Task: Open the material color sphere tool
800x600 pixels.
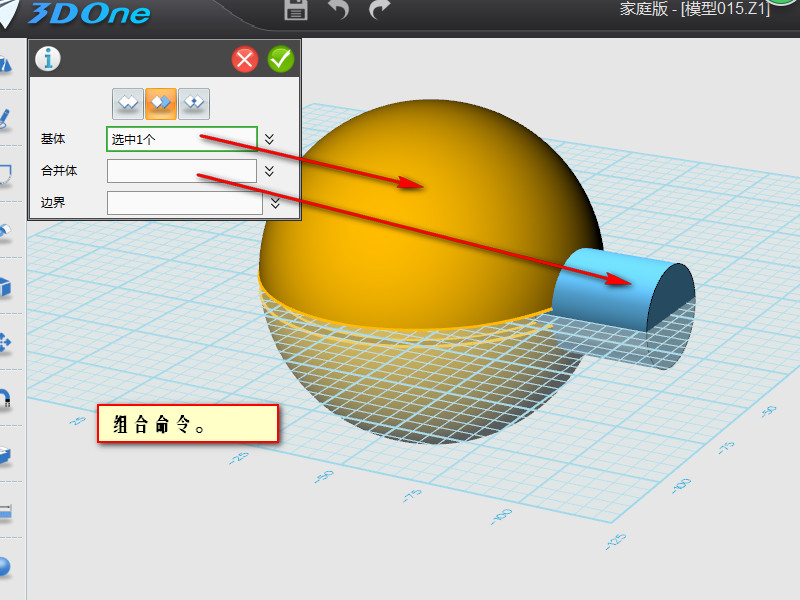Action: (6, 567)
